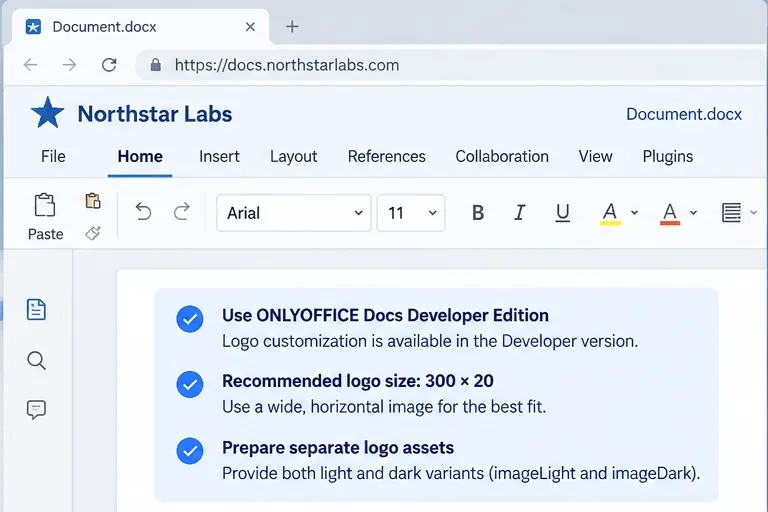Go back in browser

[30, 65]
